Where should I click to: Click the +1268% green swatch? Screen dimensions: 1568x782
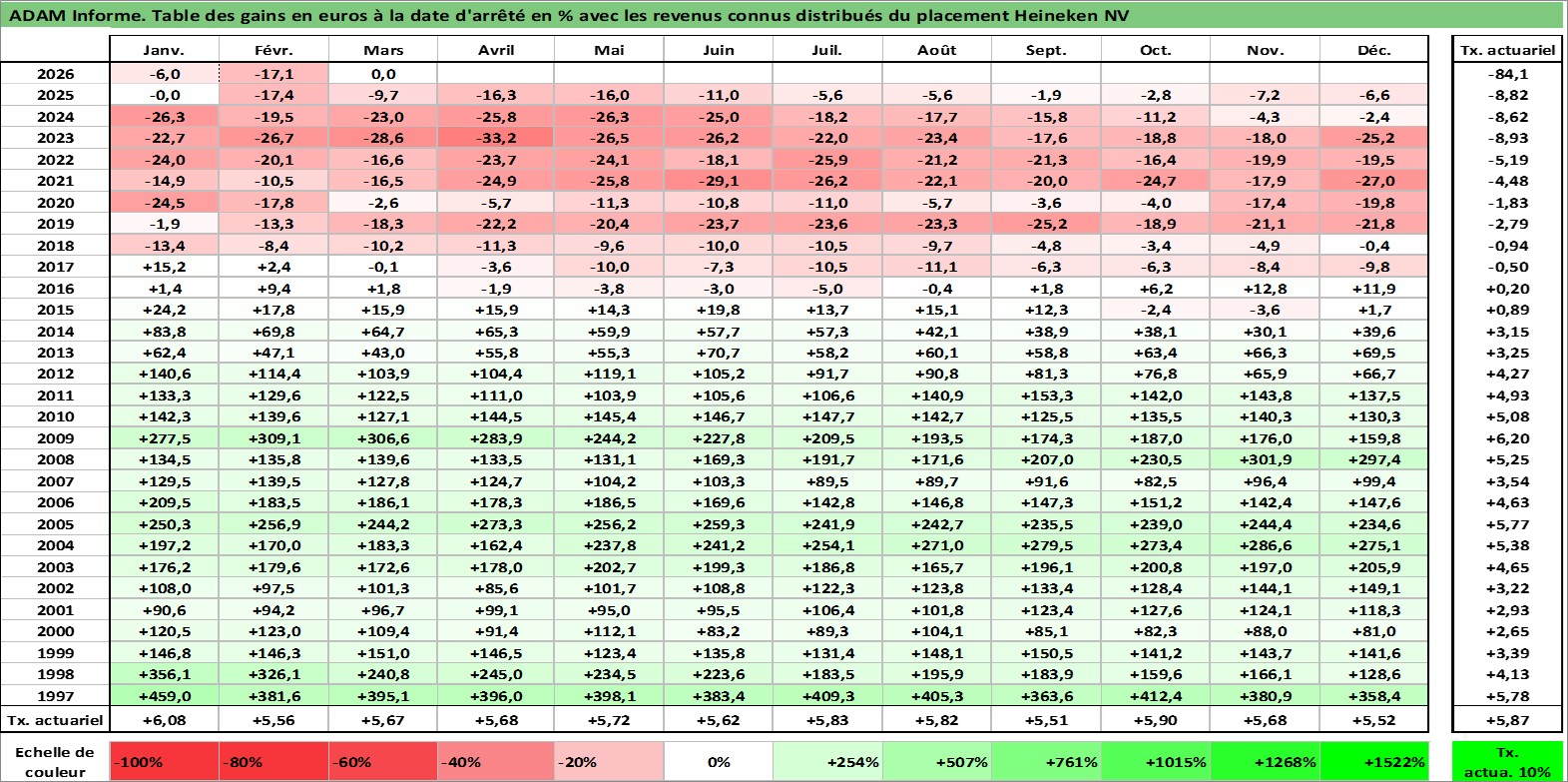click(x=1265, y=762)
